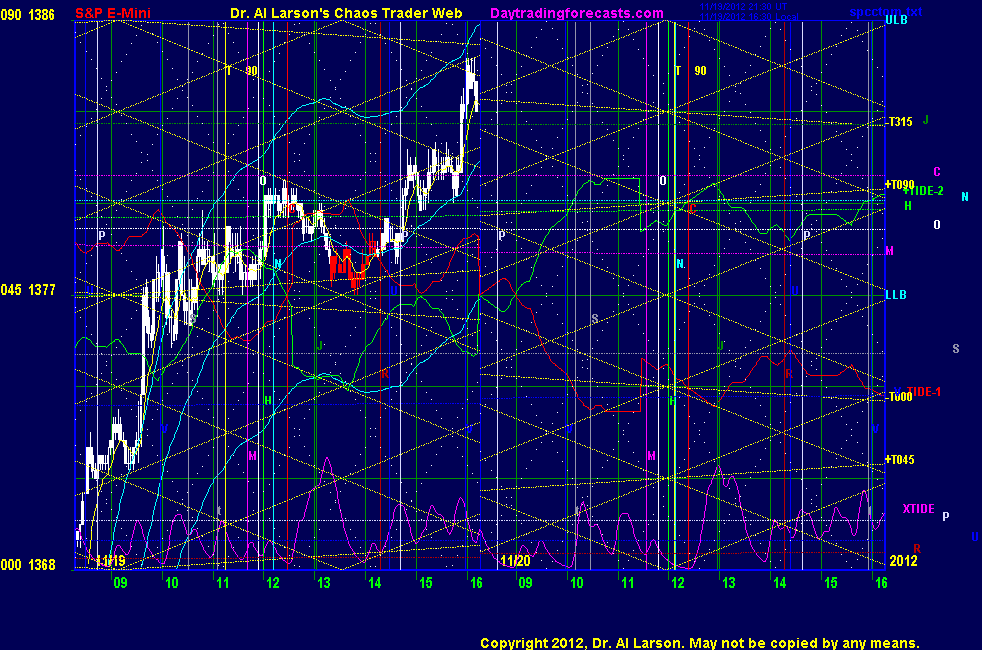Click the white P beside the XTIDE label
The width and height of the screenshot is (982, 650).
coord(946,517)
